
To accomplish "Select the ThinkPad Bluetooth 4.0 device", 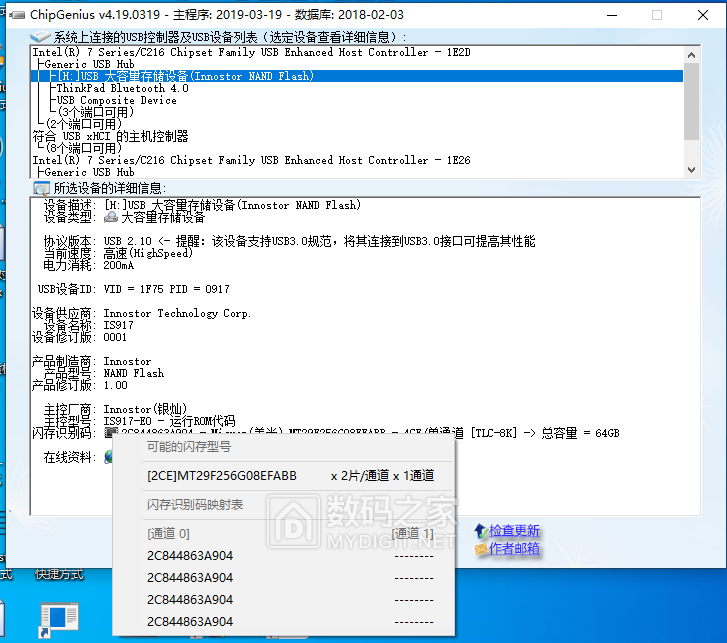I will 122,88.
